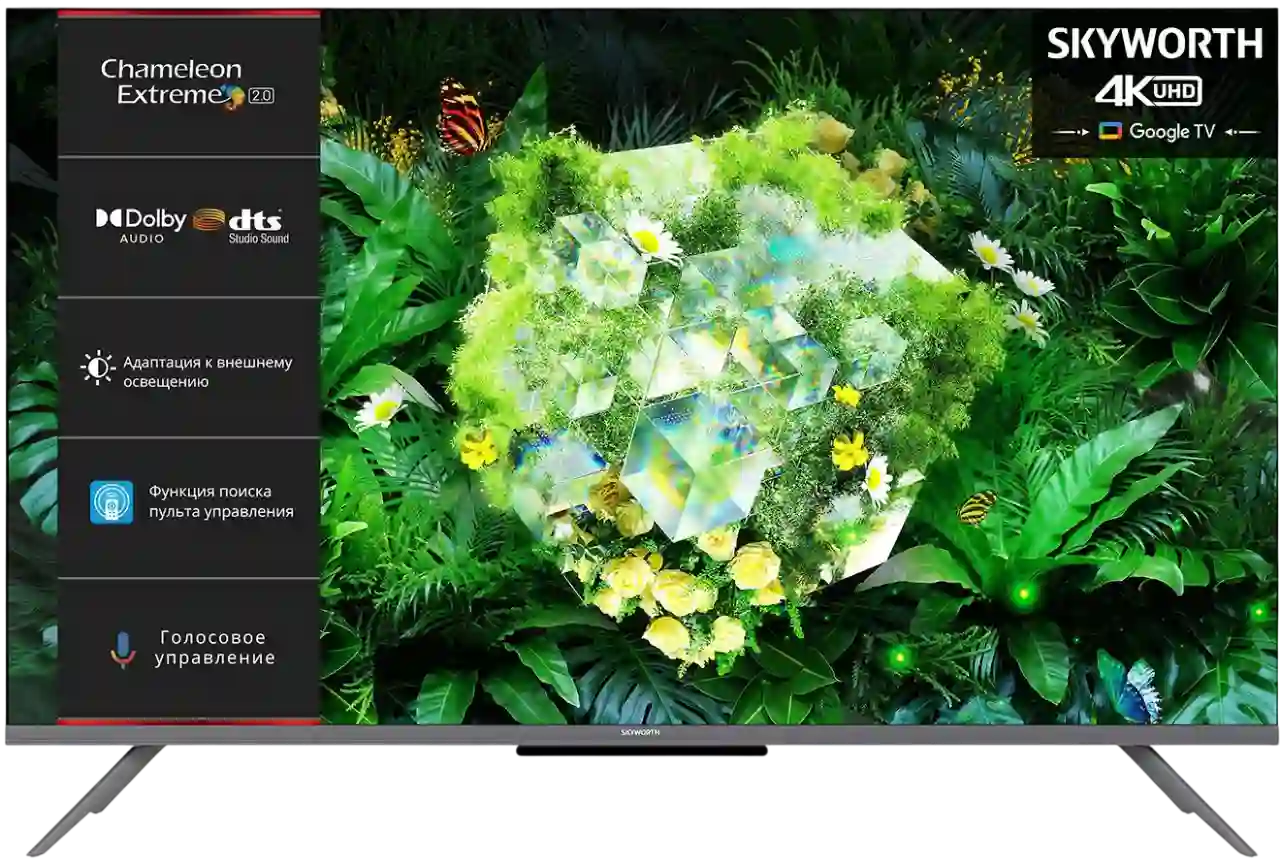Image resolution: width=1280 pixels, height=861 pixels.
Task: Select the ambient light adaptation sun icon
Action: [98, 368]
